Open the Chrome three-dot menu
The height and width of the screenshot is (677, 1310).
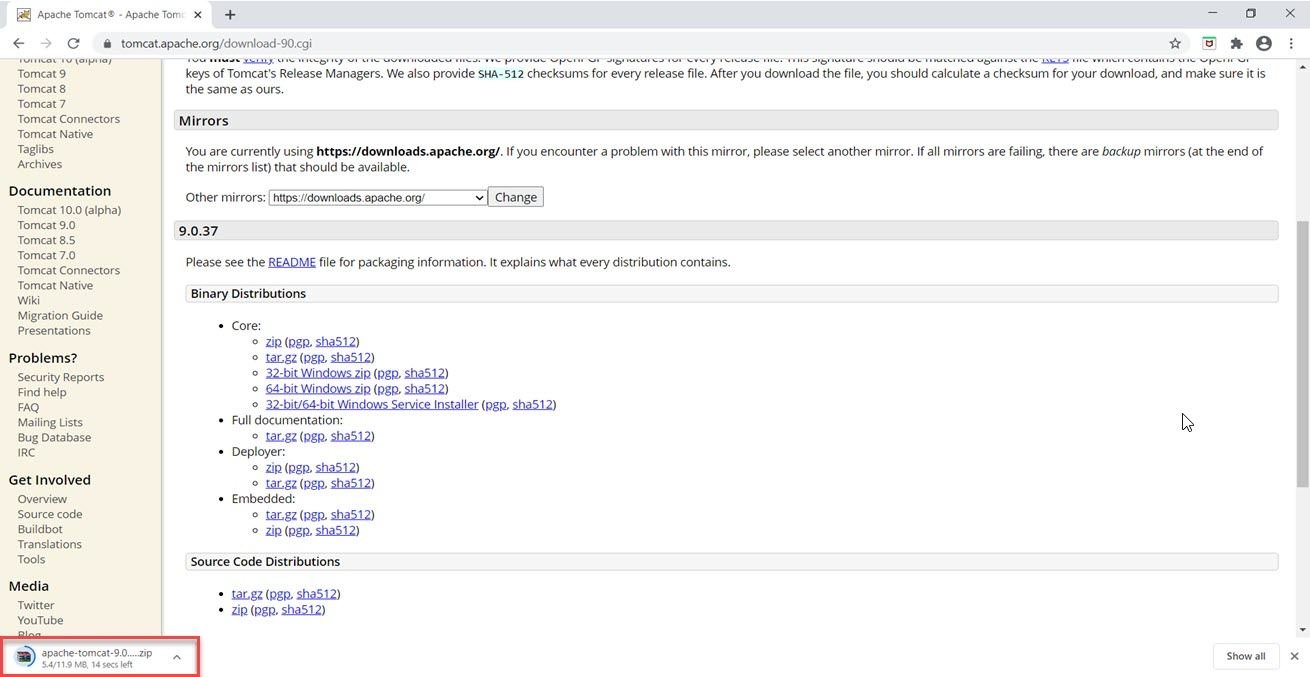click(1291, 43)
